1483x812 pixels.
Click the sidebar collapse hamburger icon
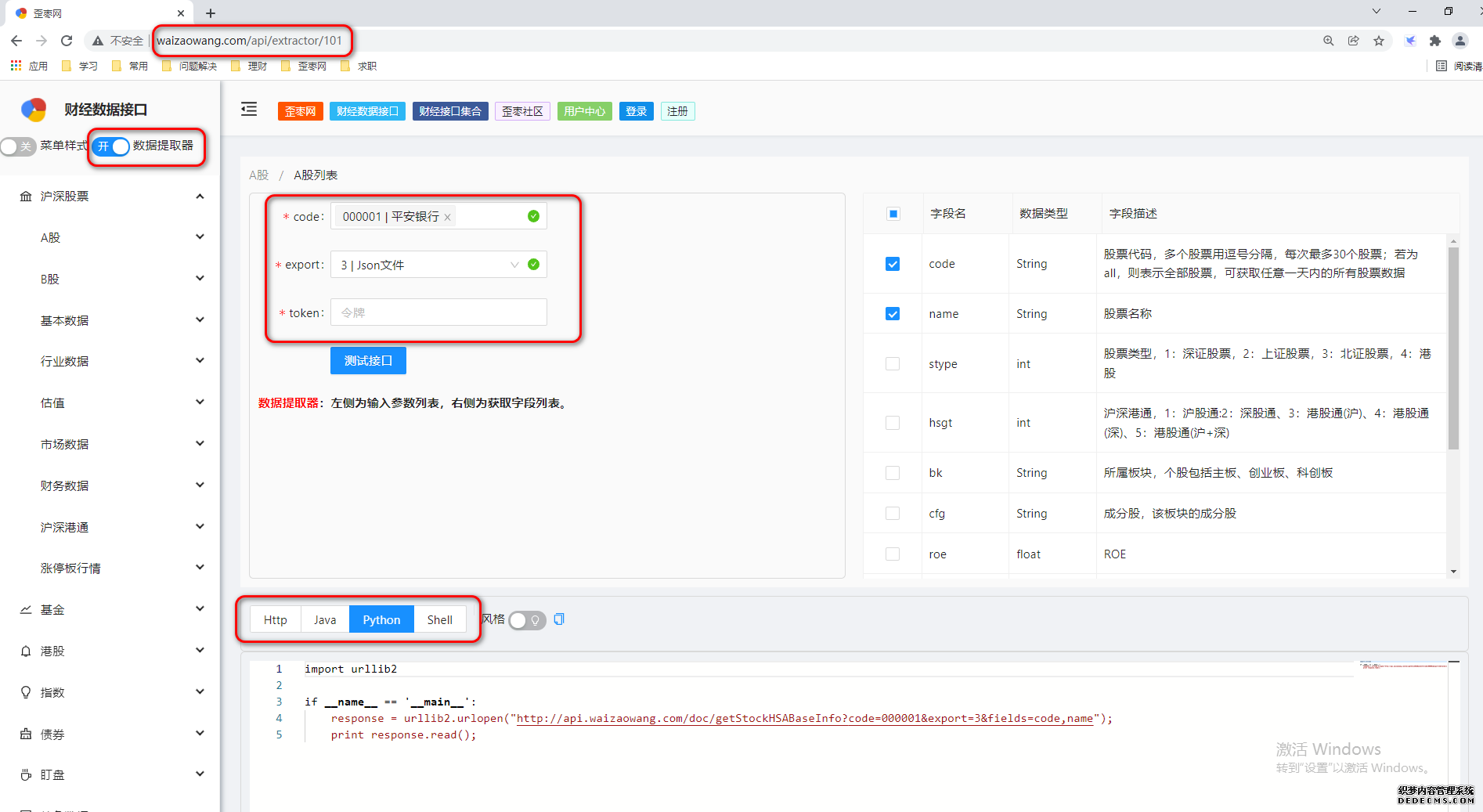(249, 110)
